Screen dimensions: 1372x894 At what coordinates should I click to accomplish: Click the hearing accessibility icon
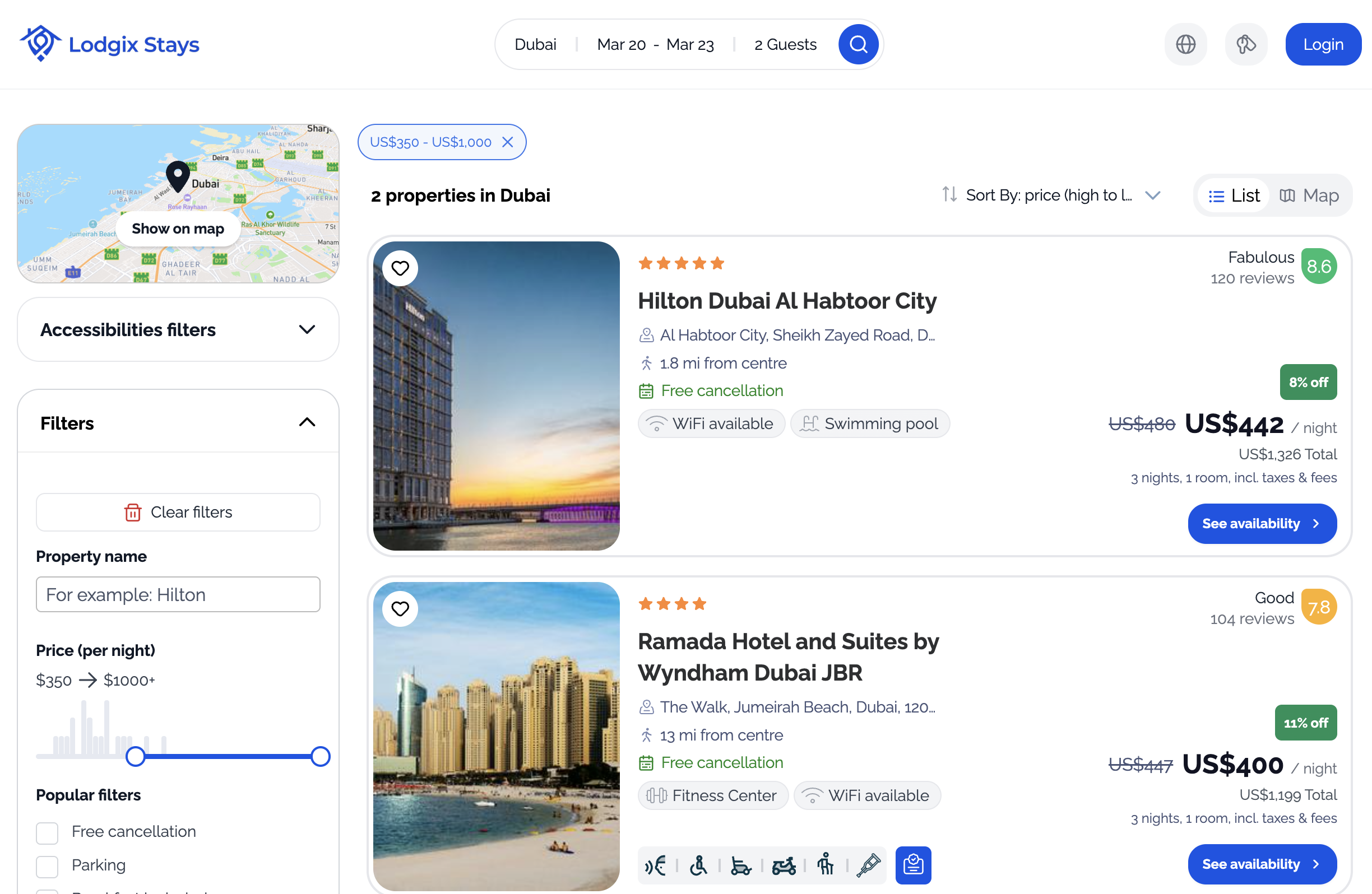[x=656, y=865]
